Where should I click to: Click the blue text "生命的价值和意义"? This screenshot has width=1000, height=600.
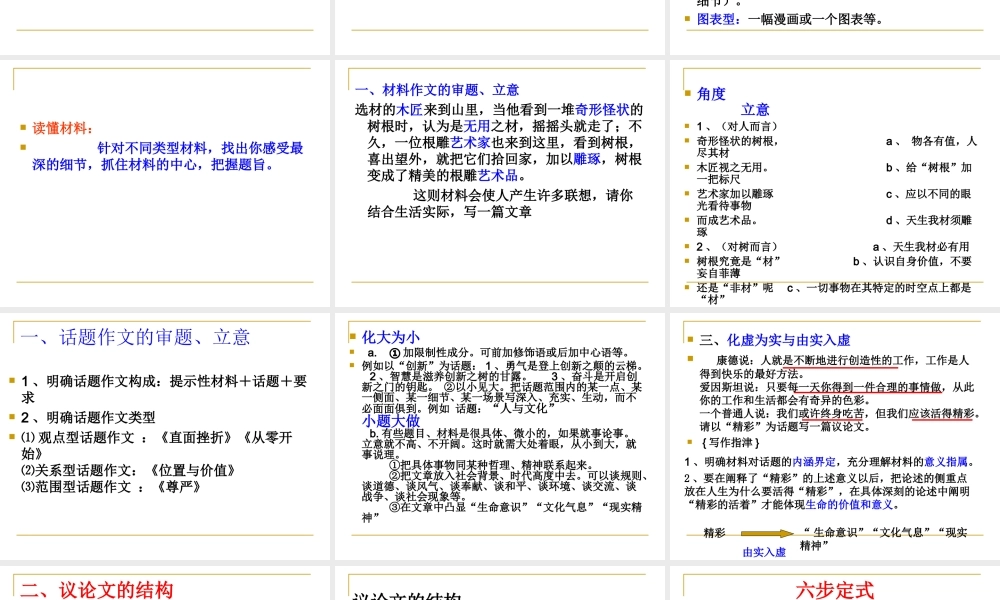(x=849, y=505)
